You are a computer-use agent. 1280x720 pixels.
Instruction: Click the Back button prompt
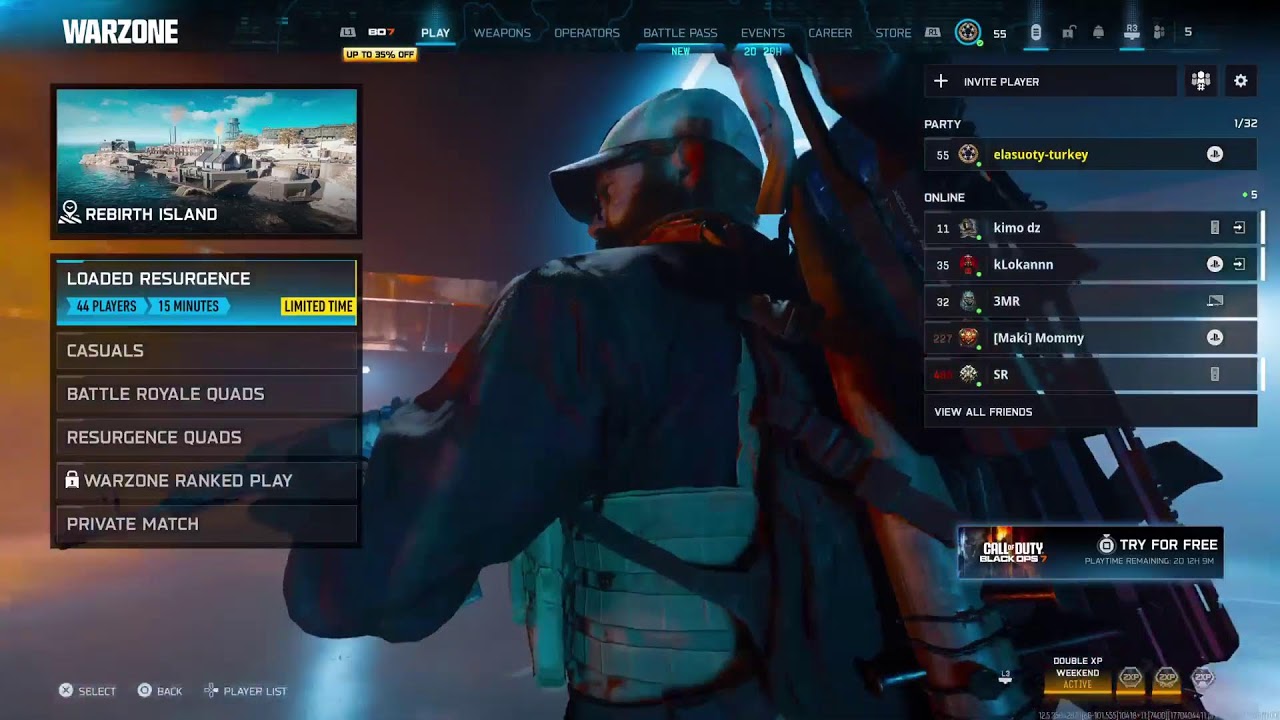pyautogui.click(x=160, y=691)
